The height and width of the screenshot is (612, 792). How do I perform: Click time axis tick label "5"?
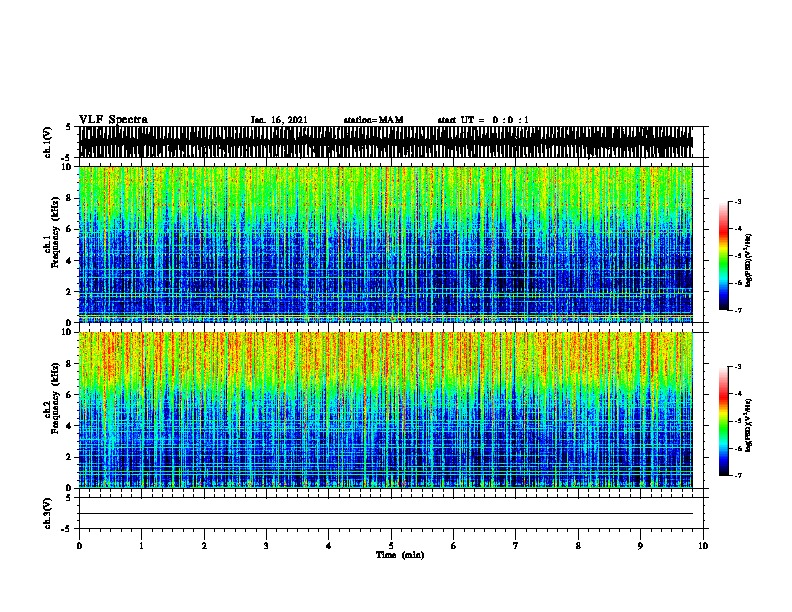(391, 546)
